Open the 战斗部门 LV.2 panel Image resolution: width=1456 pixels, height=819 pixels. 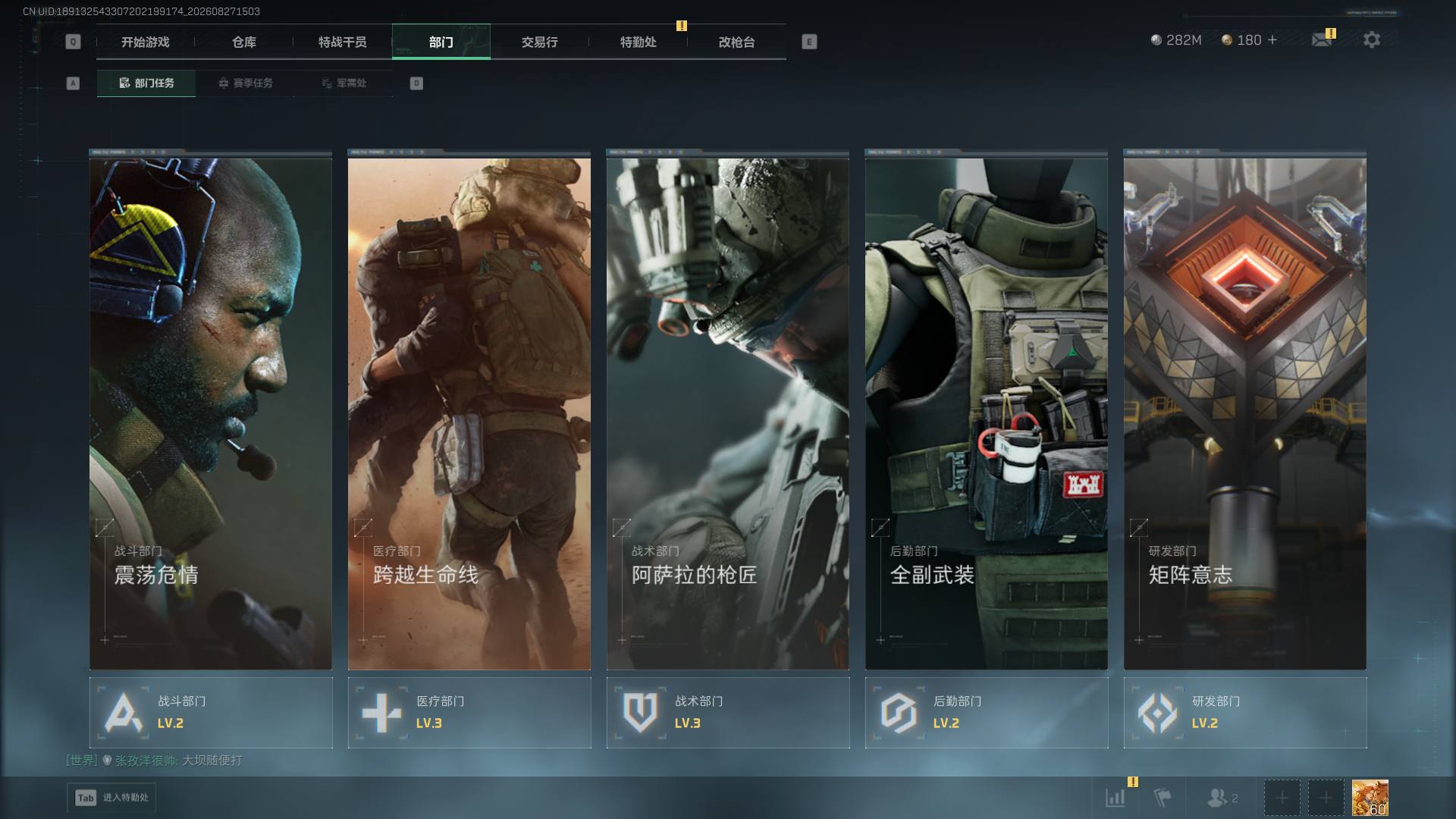point(211,713)
